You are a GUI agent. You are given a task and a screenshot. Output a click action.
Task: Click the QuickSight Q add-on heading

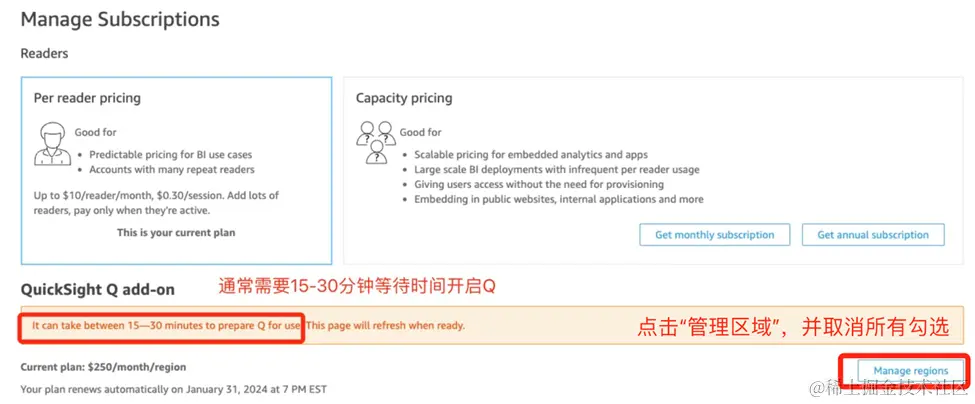[98, 289]
